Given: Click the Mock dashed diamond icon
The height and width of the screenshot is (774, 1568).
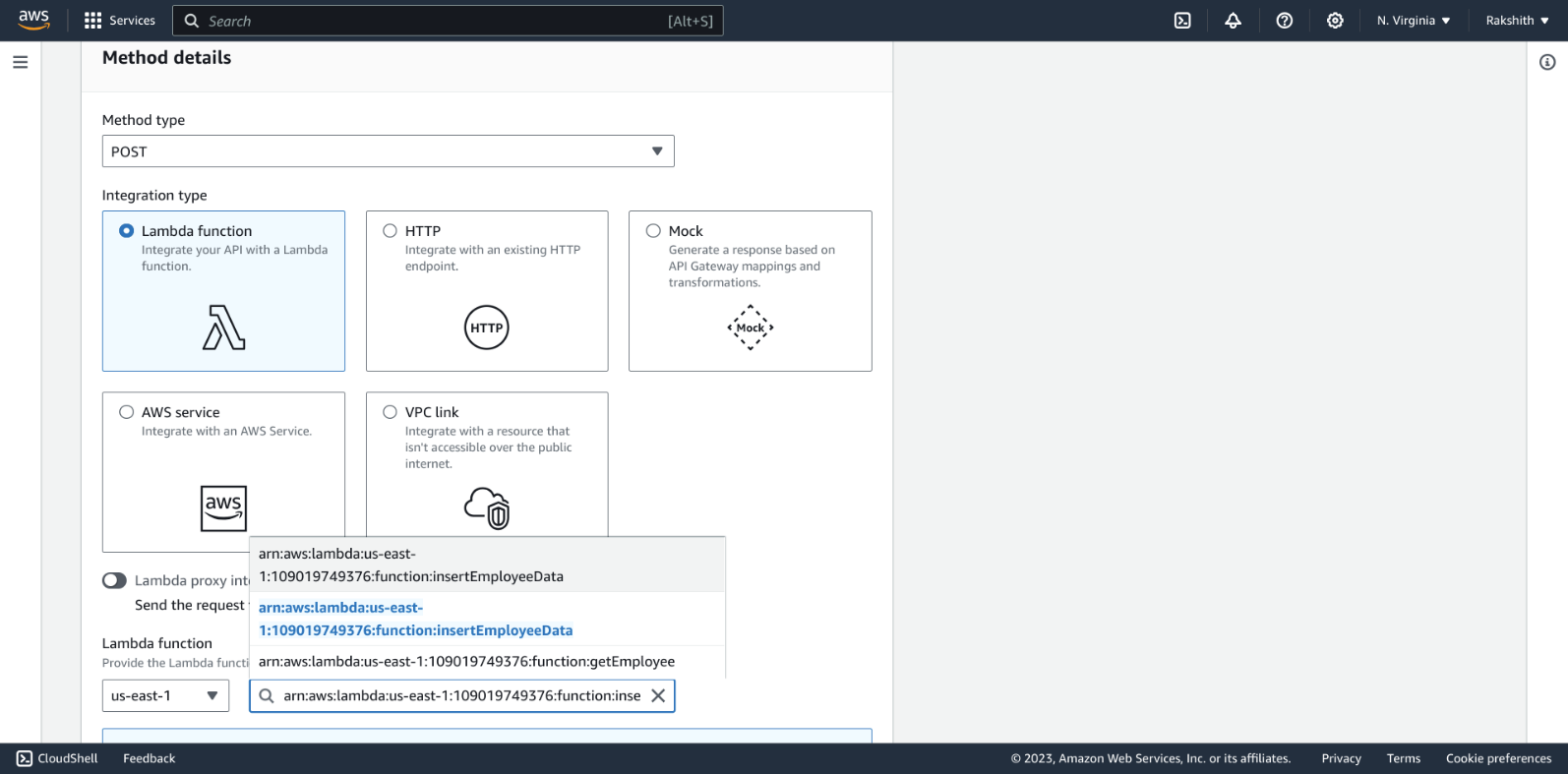Looking at the screenshot, I should tap(750, 327).
